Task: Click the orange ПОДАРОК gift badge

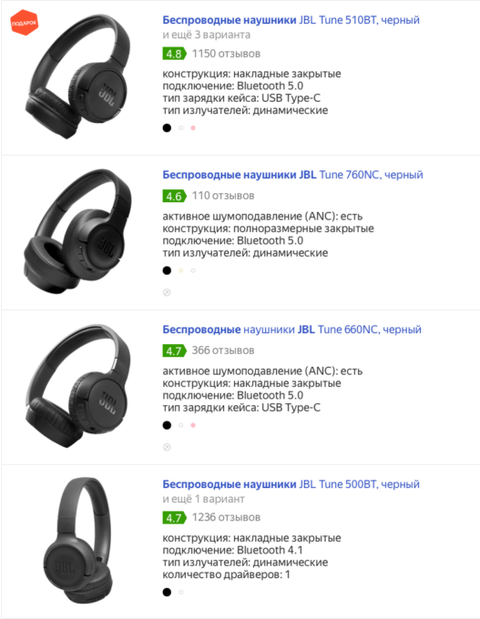Action: tap(24, 23)
